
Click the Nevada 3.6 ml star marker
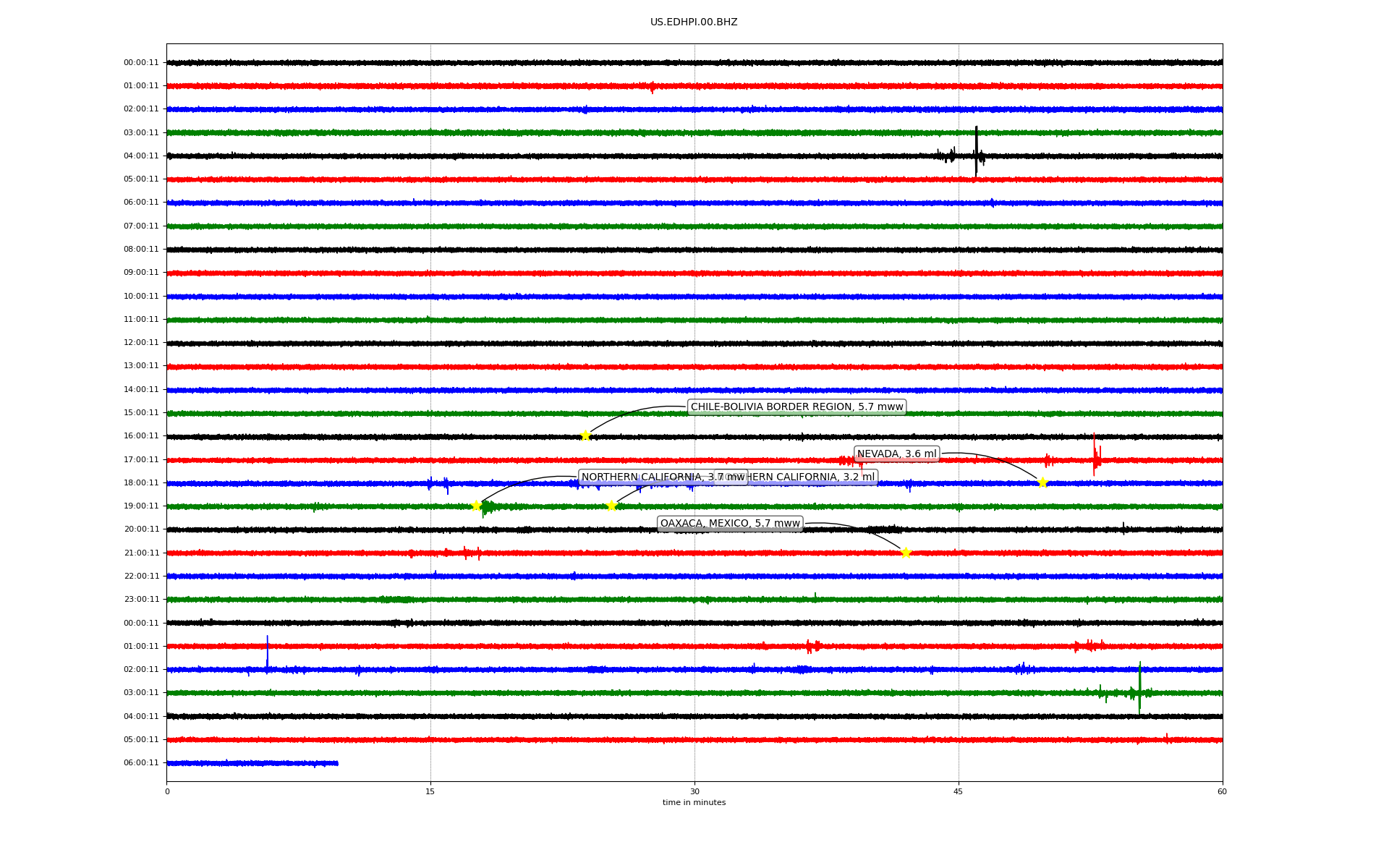tap(1042, 482)
